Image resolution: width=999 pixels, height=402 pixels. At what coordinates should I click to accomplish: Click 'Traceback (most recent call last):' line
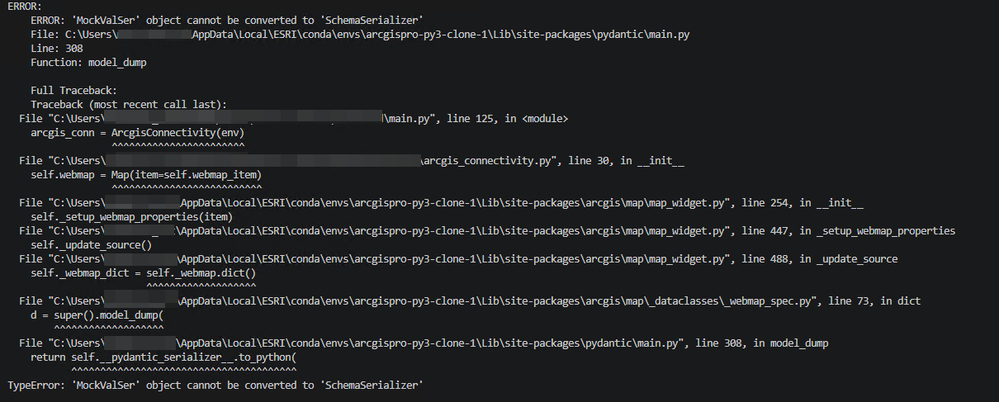pos(129,104)
